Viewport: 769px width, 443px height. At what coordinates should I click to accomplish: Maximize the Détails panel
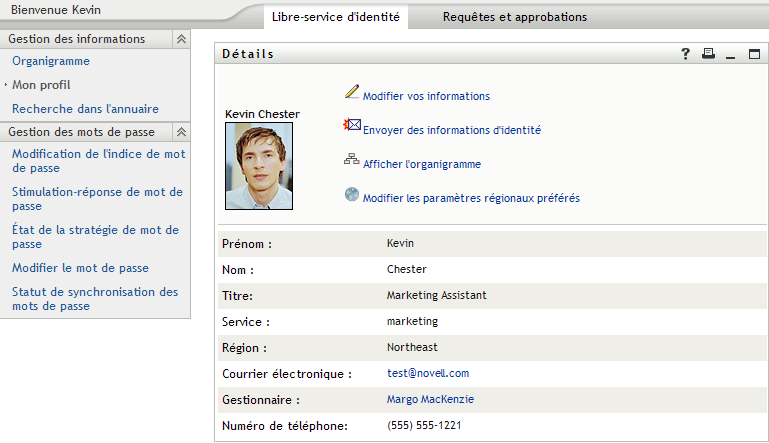(x=754, y=54)
